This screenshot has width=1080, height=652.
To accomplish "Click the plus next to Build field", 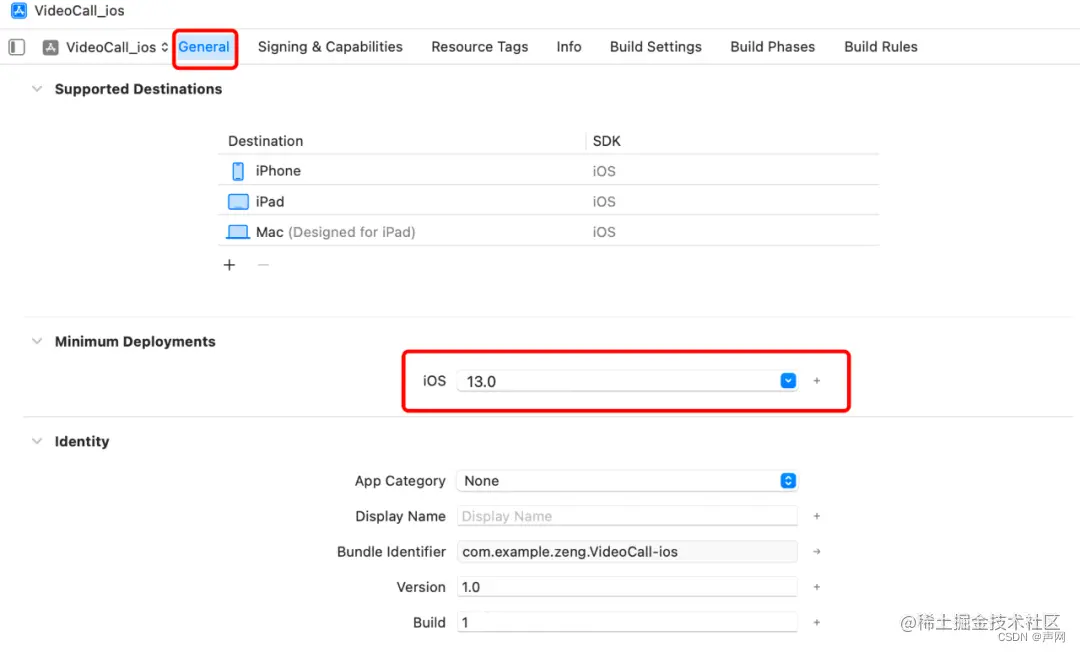I will (817, 622).
